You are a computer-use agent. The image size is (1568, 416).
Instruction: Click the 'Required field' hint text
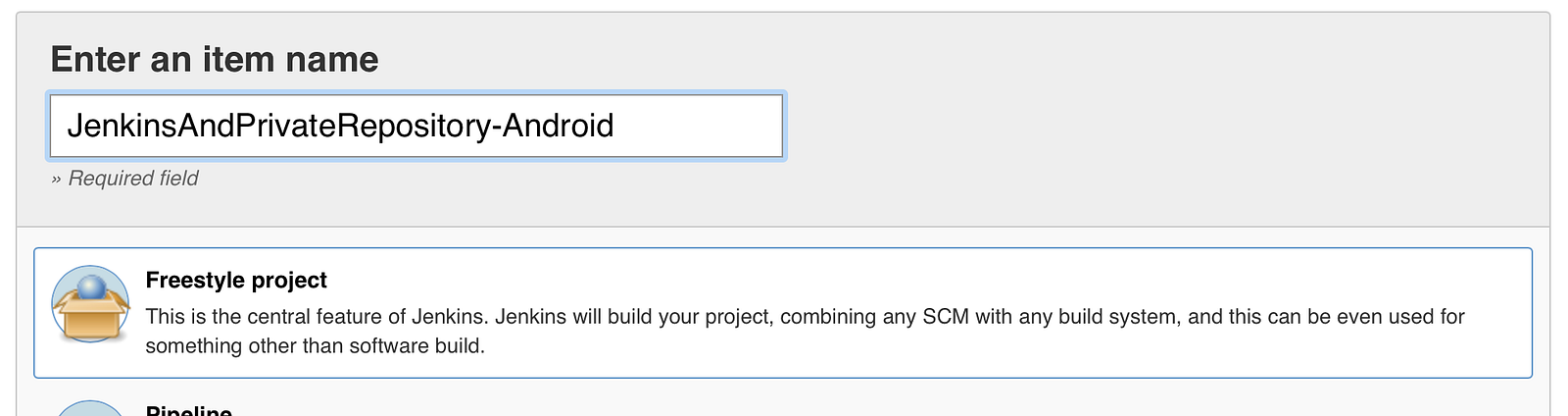pyautogui.click(x=133, y=179)
